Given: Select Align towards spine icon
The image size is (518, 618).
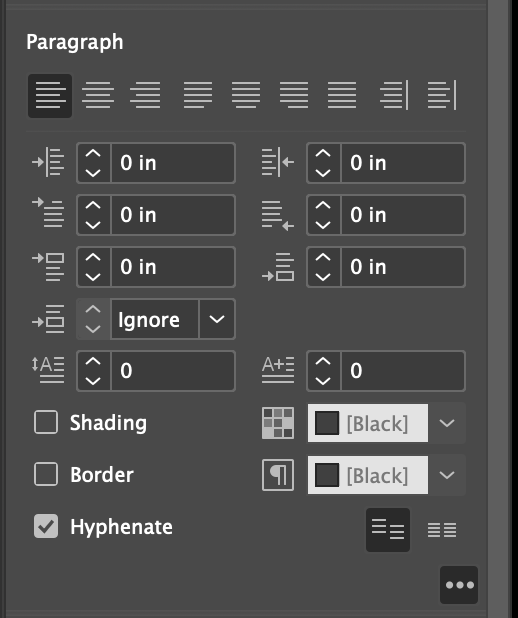Looking at the screenshot, I should [x=394, y=96].
